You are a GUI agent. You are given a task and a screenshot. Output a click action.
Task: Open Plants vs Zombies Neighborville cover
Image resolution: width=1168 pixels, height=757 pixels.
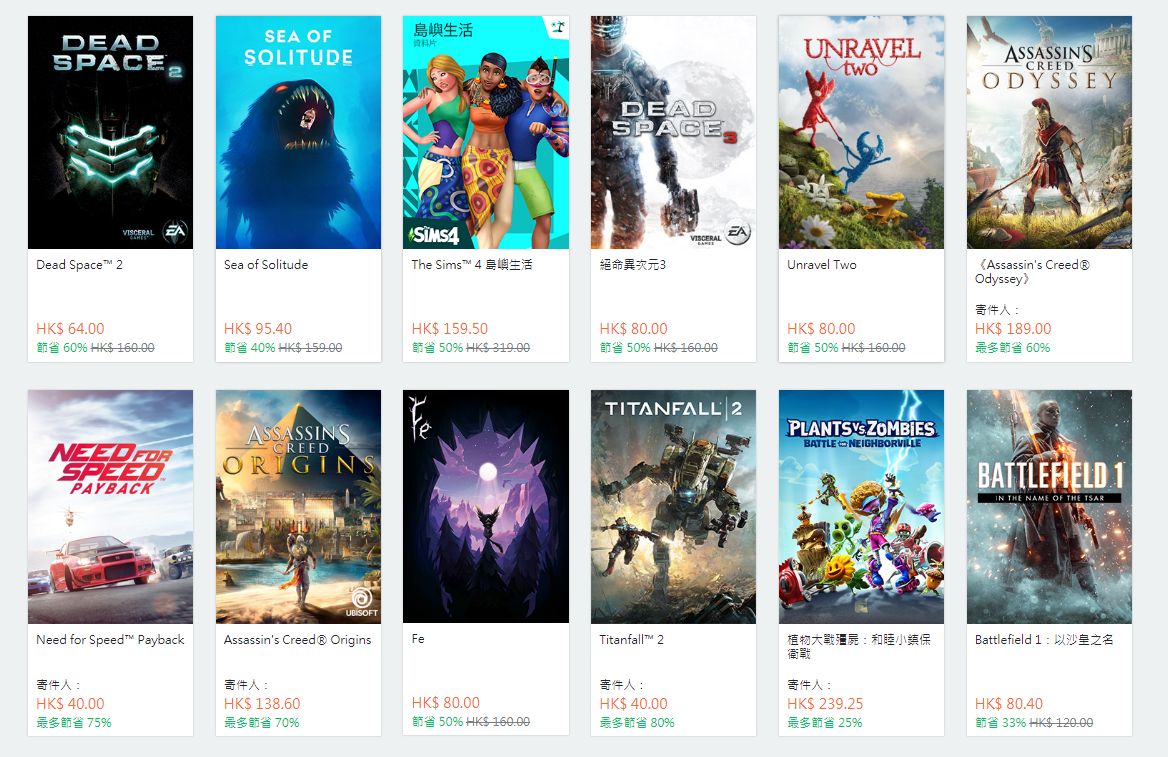click(x=861, y=507)
